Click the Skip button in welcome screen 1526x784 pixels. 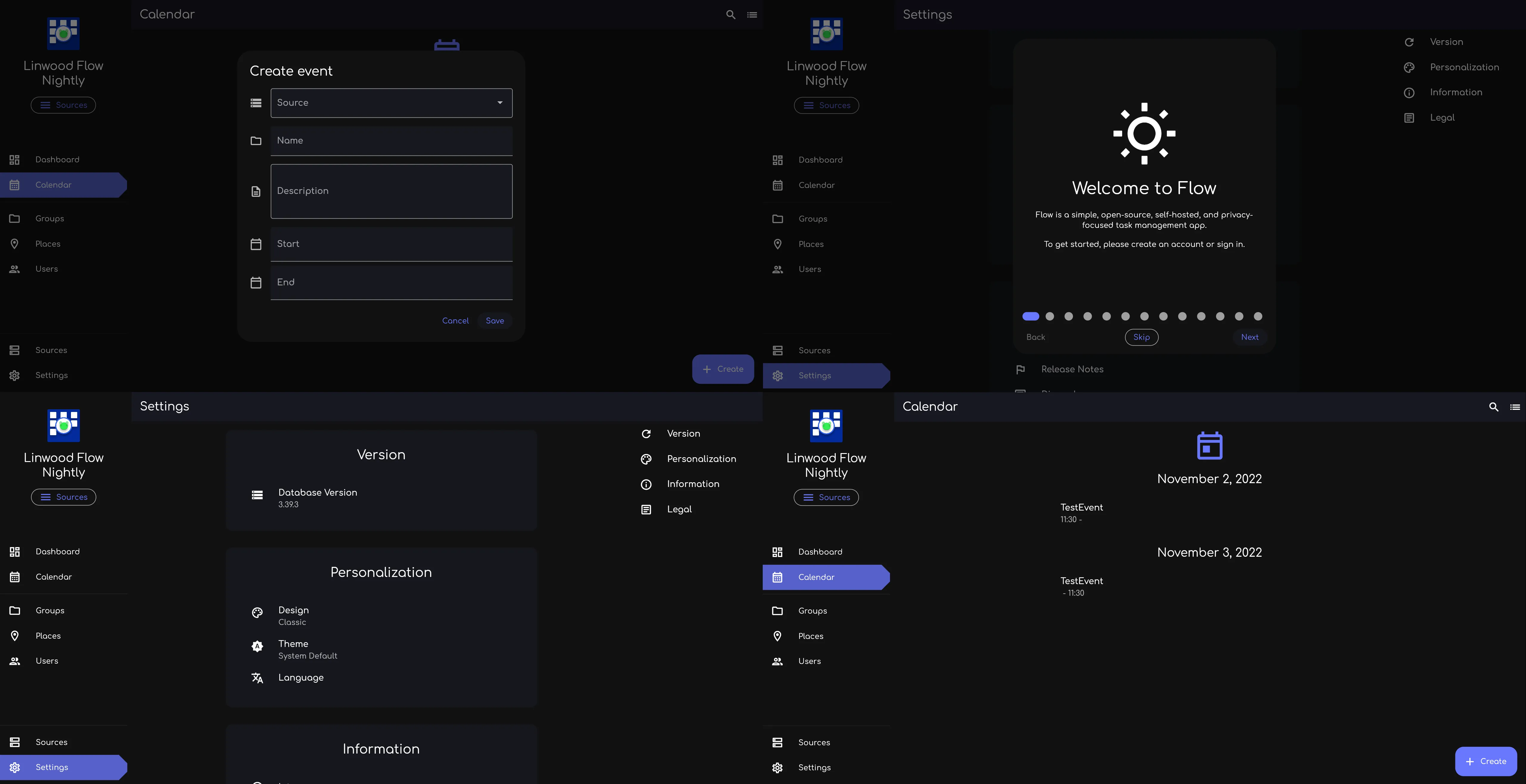click(1141, 337)
